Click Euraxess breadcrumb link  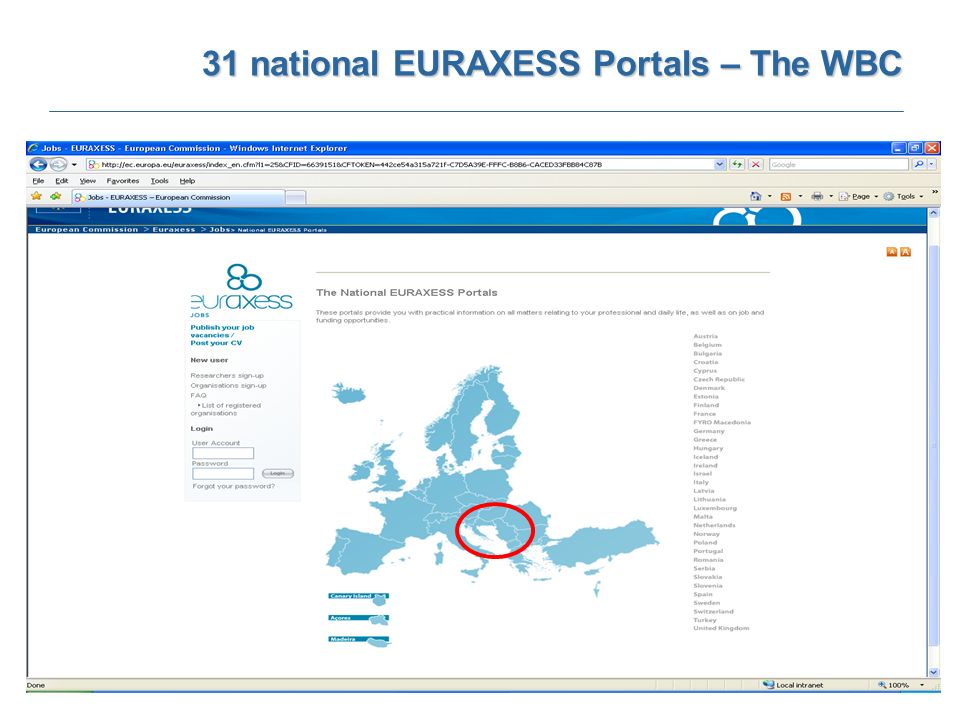(x=173, y=230)
